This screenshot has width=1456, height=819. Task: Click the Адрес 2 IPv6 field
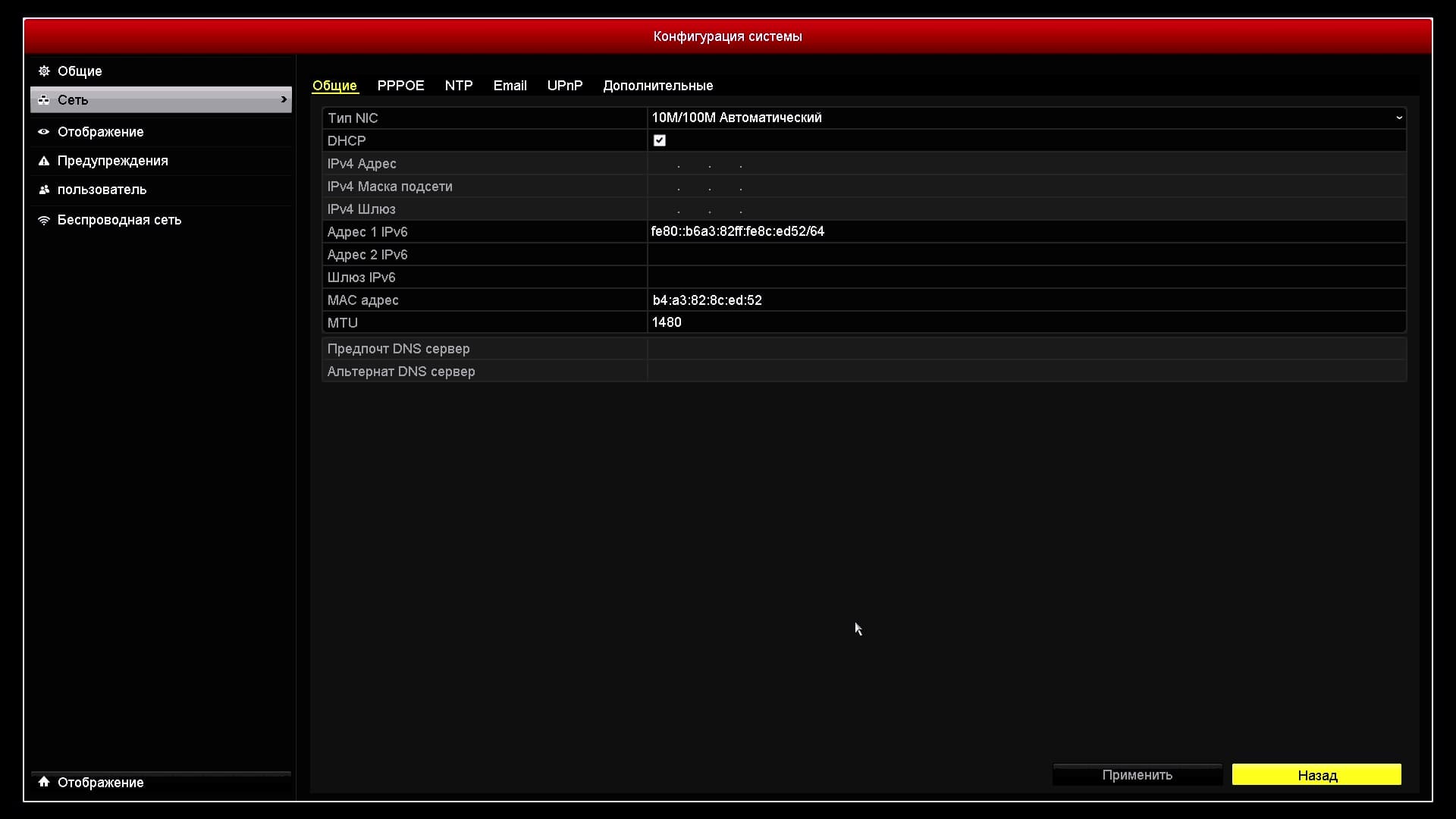tap(1024, 254)
